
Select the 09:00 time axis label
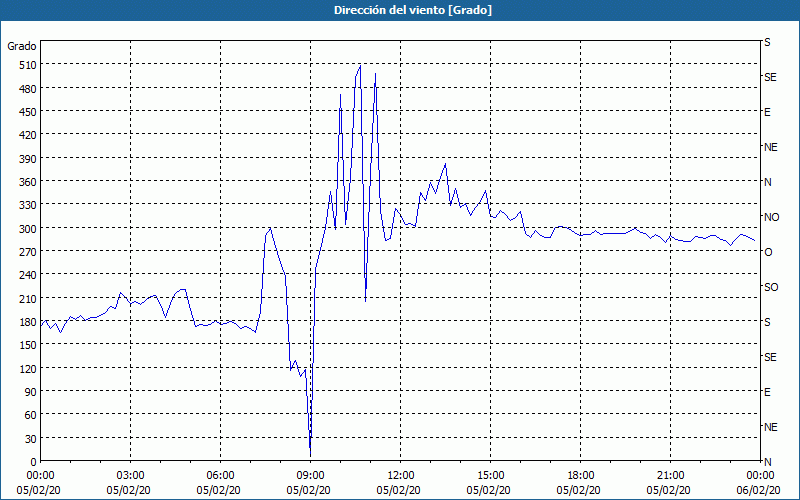point(310,476)
